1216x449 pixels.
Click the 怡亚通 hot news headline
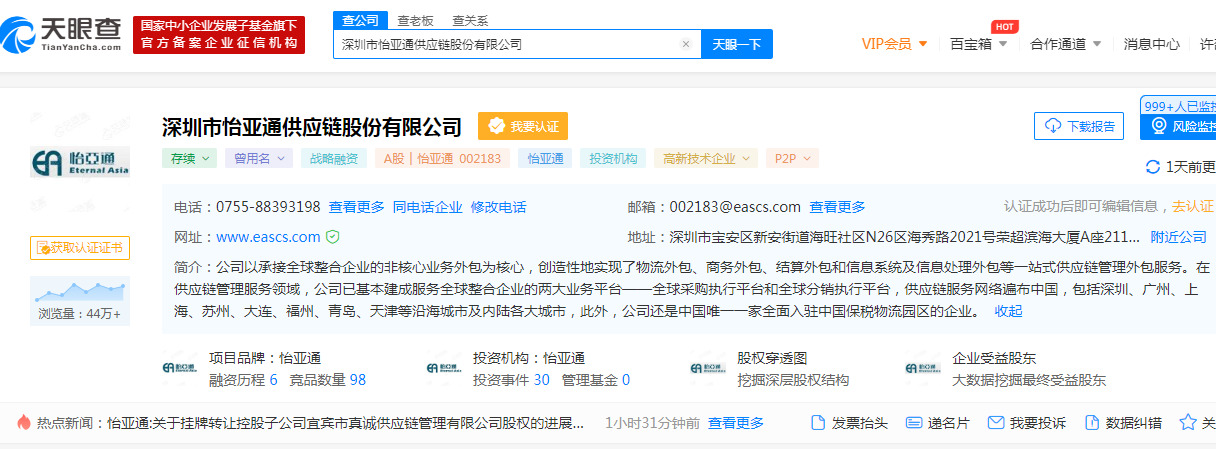point(346,423)
